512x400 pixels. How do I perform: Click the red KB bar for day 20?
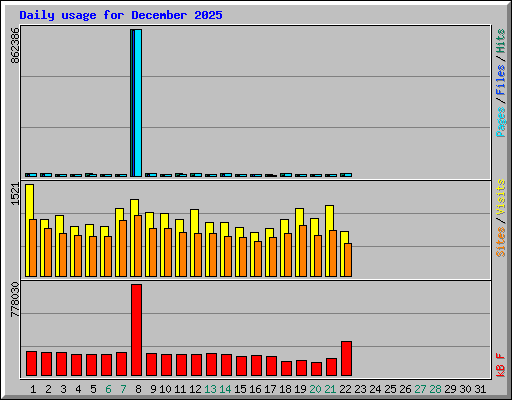[x=316, y=369]
